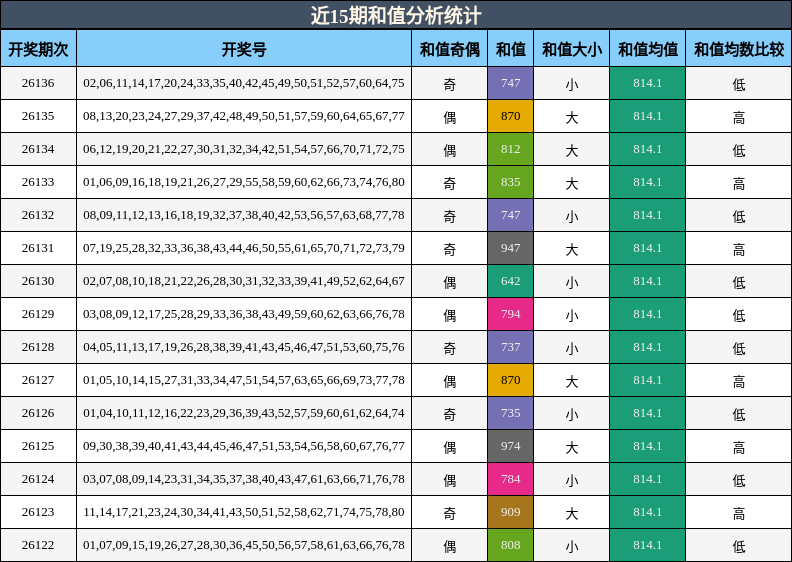
Task: Select period number 26122
Action: pos(38,545)
